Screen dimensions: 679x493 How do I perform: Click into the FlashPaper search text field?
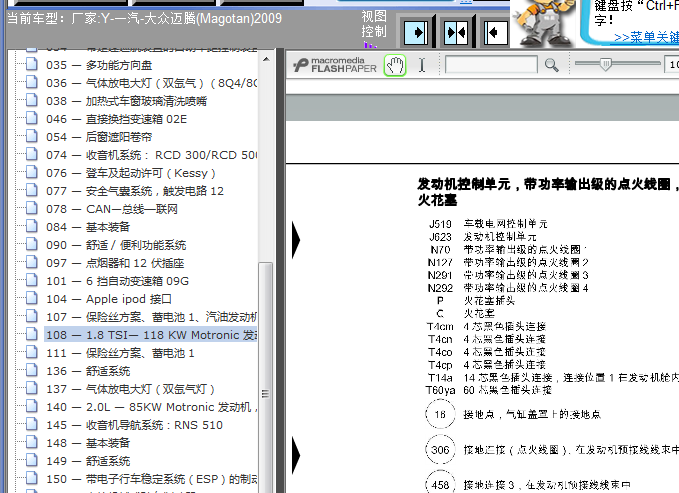[x=491, y=65]
